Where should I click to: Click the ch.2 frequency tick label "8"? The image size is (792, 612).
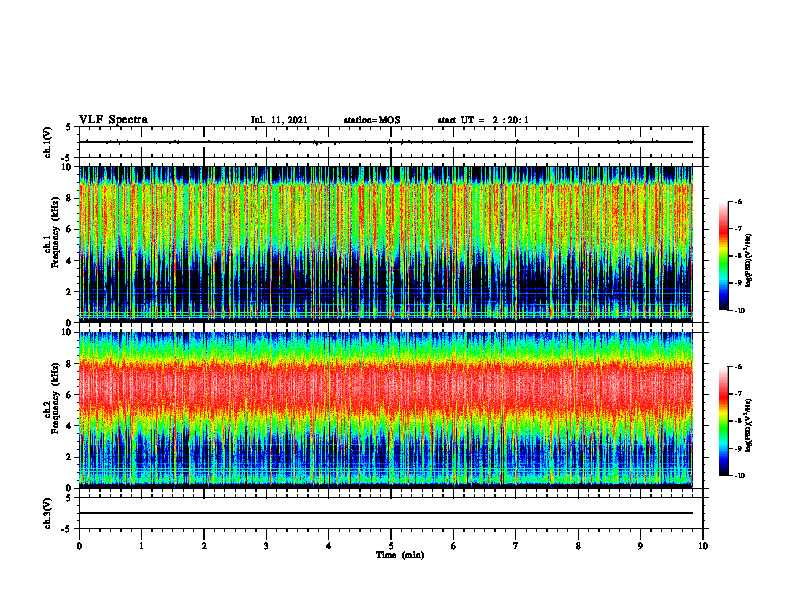point(70,364)
